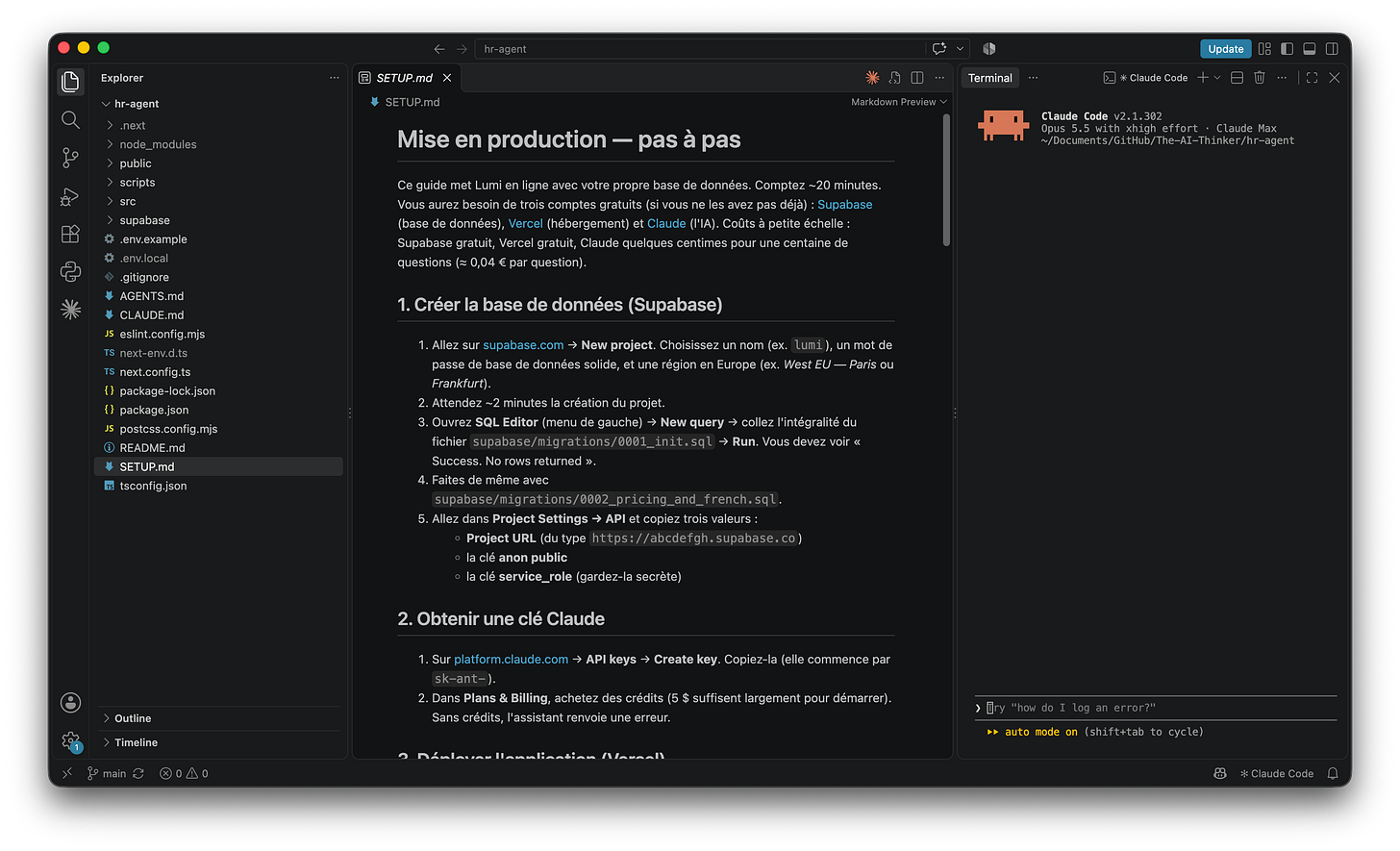This screenshot has height=851, width=1400.
Task: Click the orange Claude Code icon in editor toolbar
Action: [872, 78]
